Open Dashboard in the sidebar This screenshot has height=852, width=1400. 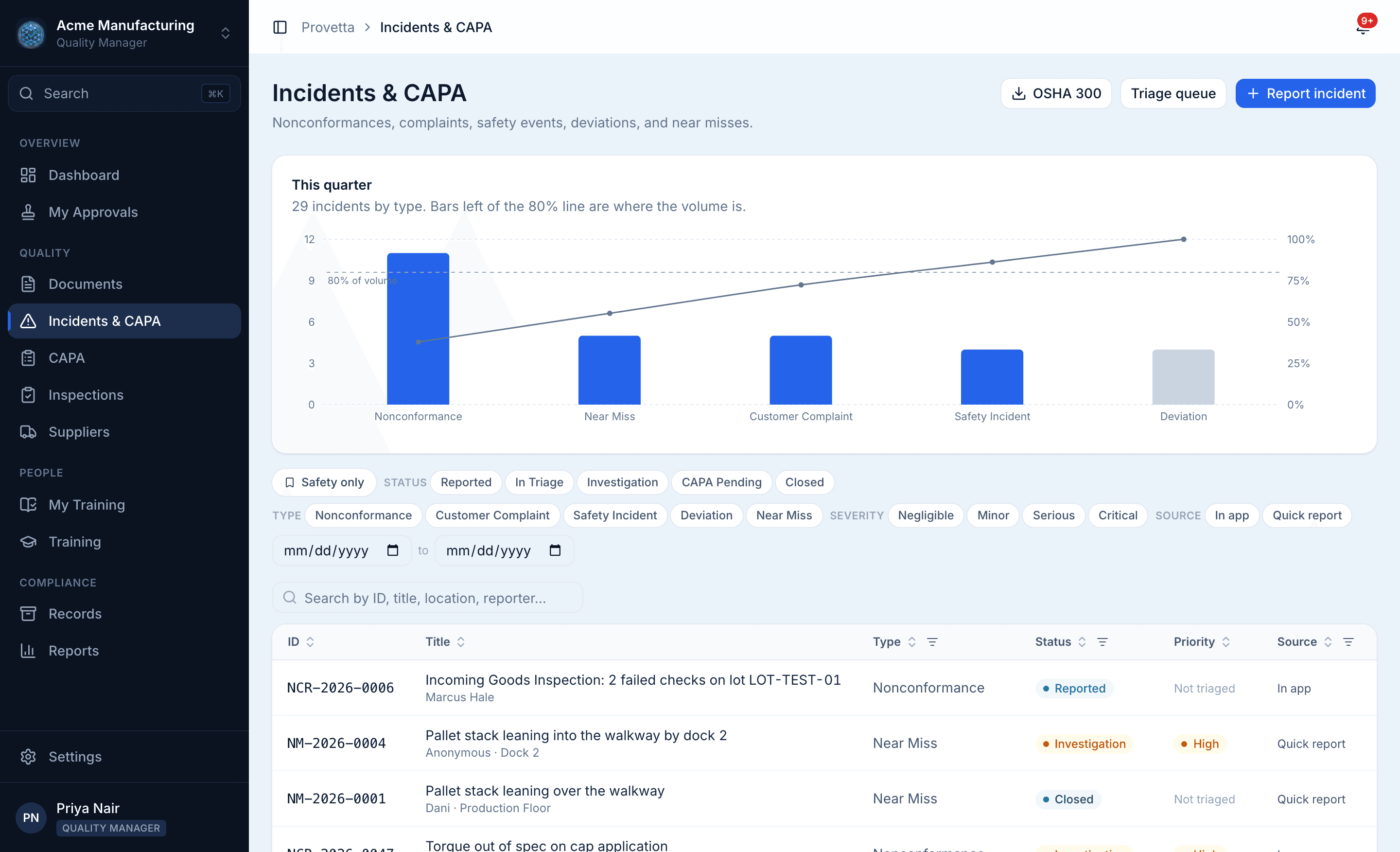(124, 175)
